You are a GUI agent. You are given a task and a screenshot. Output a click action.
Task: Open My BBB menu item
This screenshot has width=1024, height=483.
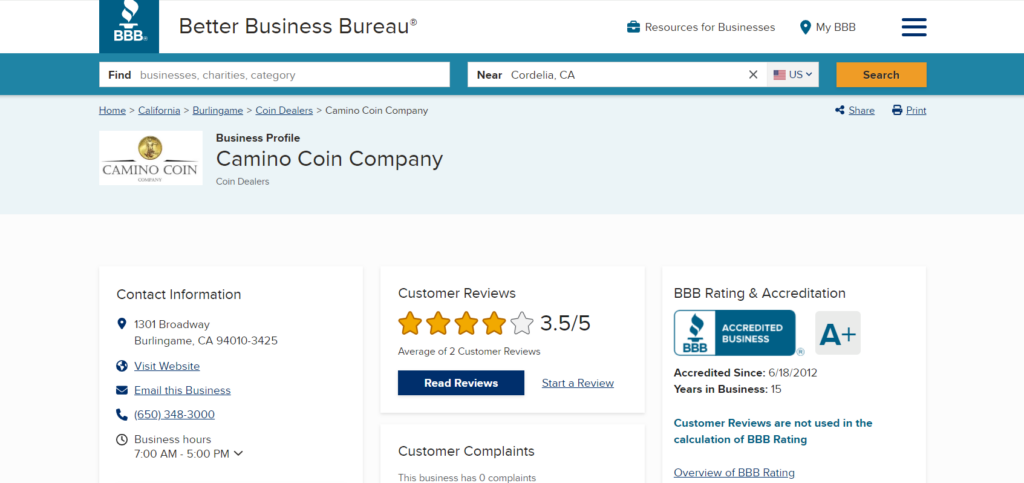tap(828, 27)
